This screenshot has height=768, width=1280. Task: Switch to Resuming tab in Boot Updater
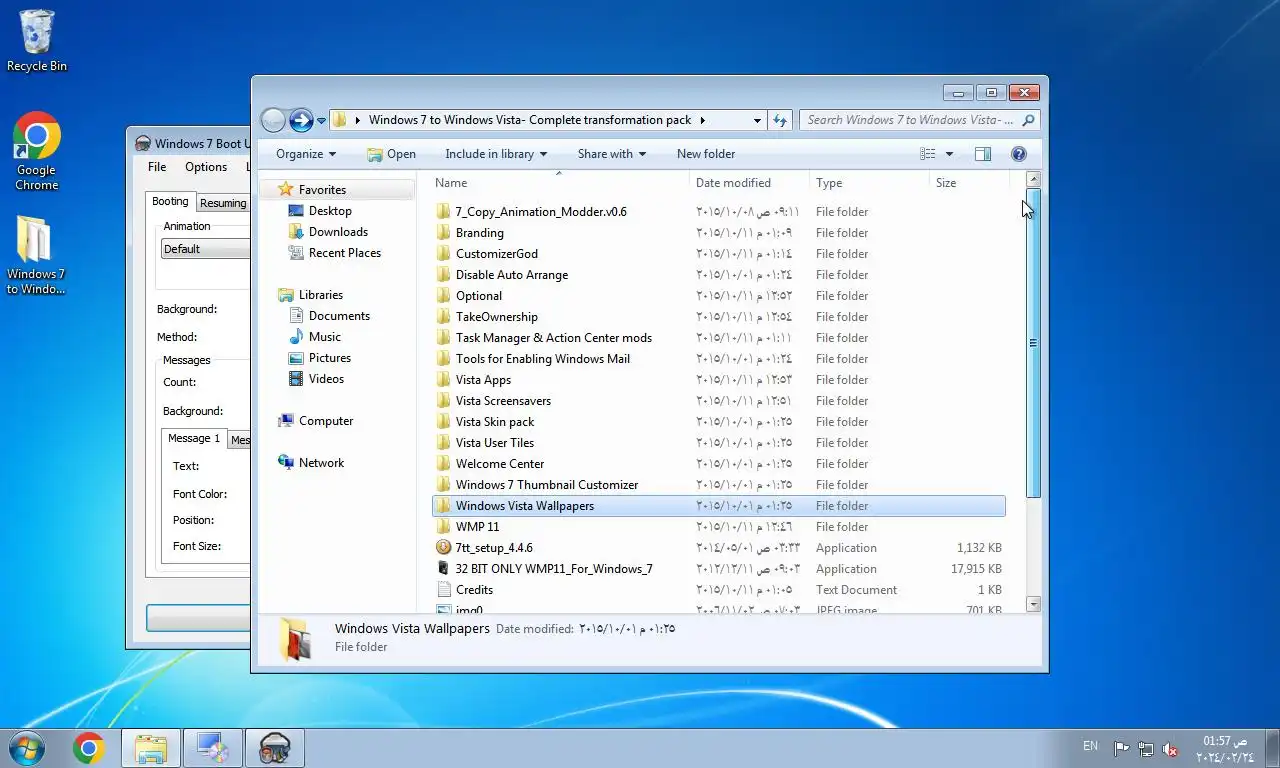tap(223, 203)
